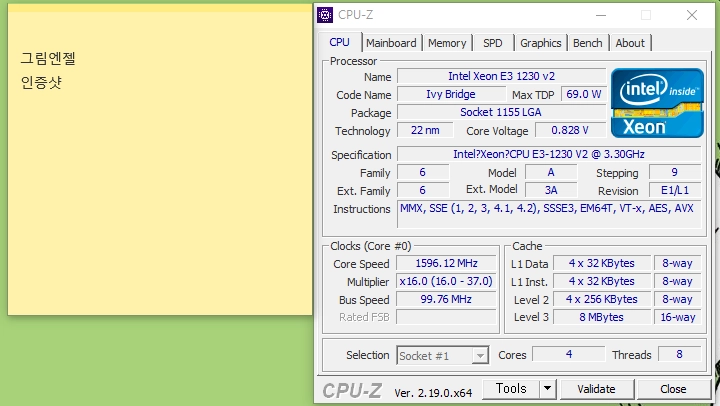720x406 pixels.
Task: Select the CPU tab
Action: (x=339, y=42)
